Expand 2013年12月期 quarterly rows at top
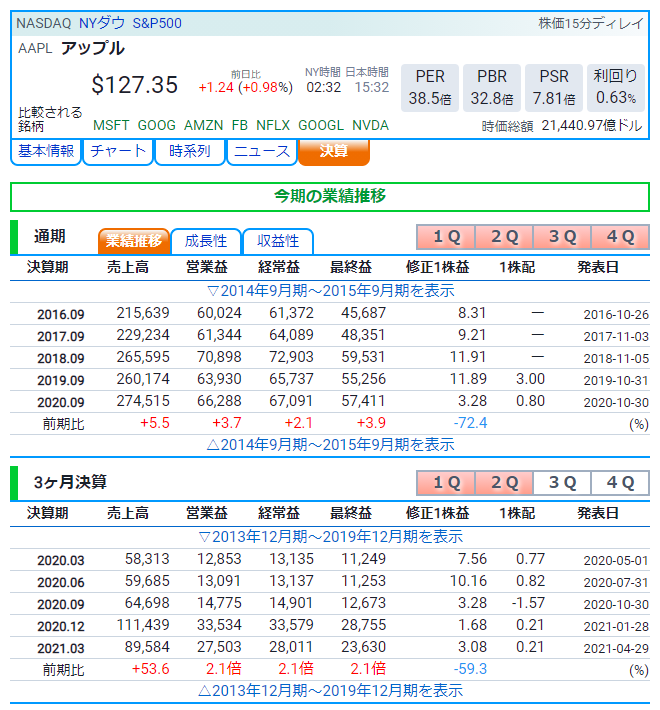Viewport: 660px width, 710px height. pyautogui.click(x=330, y=537)
